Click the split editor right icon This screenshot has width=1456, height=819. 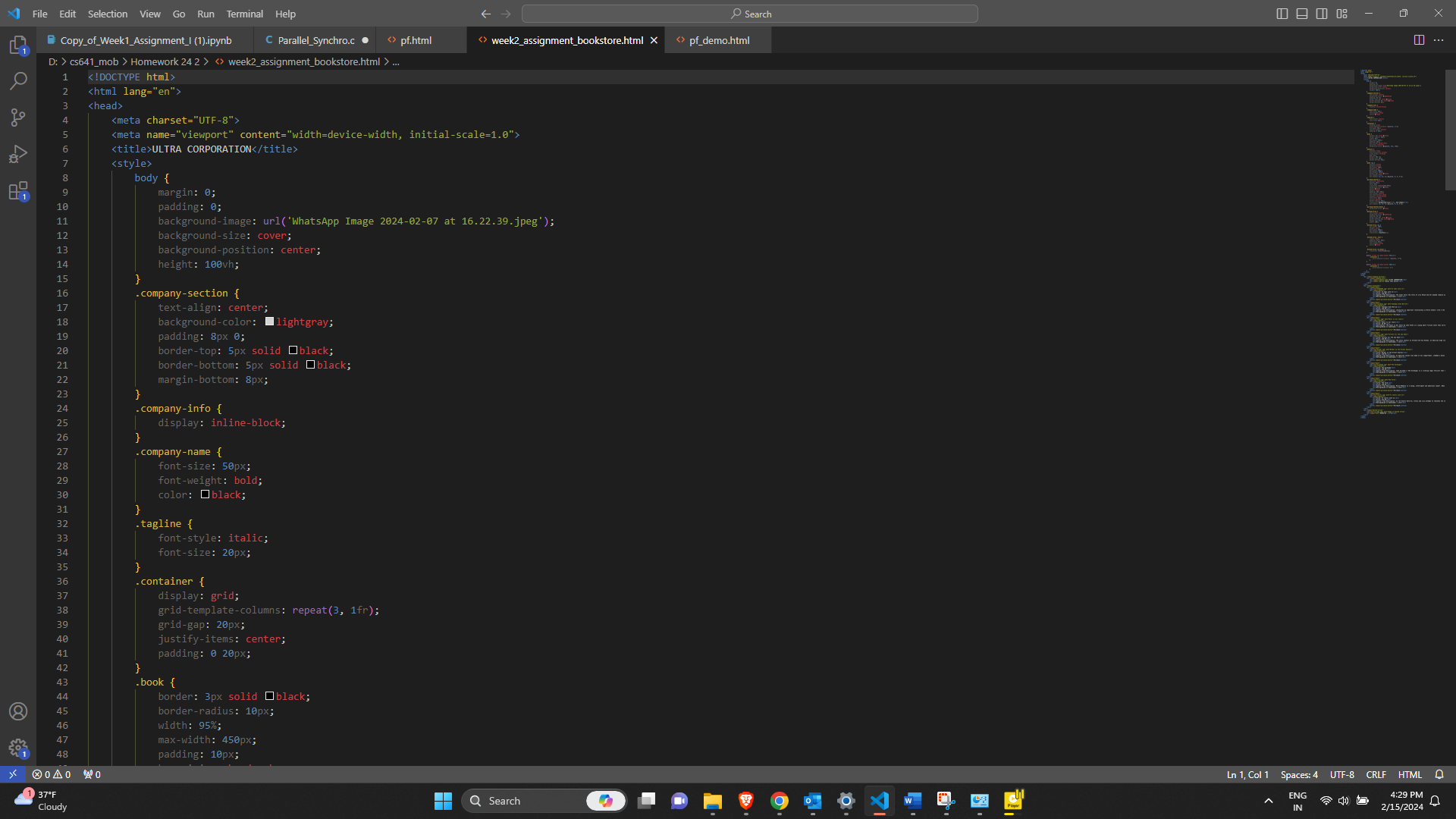[x=1419, y=40]
